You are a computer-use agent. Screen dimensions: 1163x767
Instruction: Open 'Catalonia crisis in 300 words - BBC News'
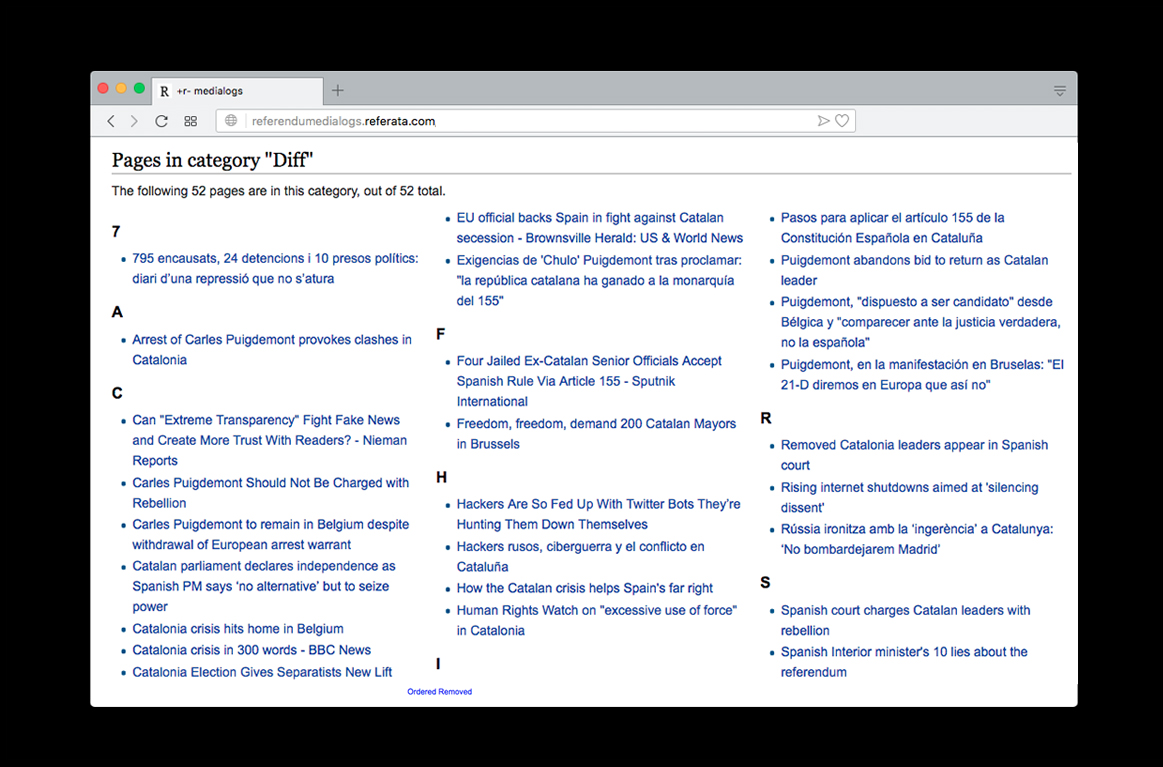(251, 650)
